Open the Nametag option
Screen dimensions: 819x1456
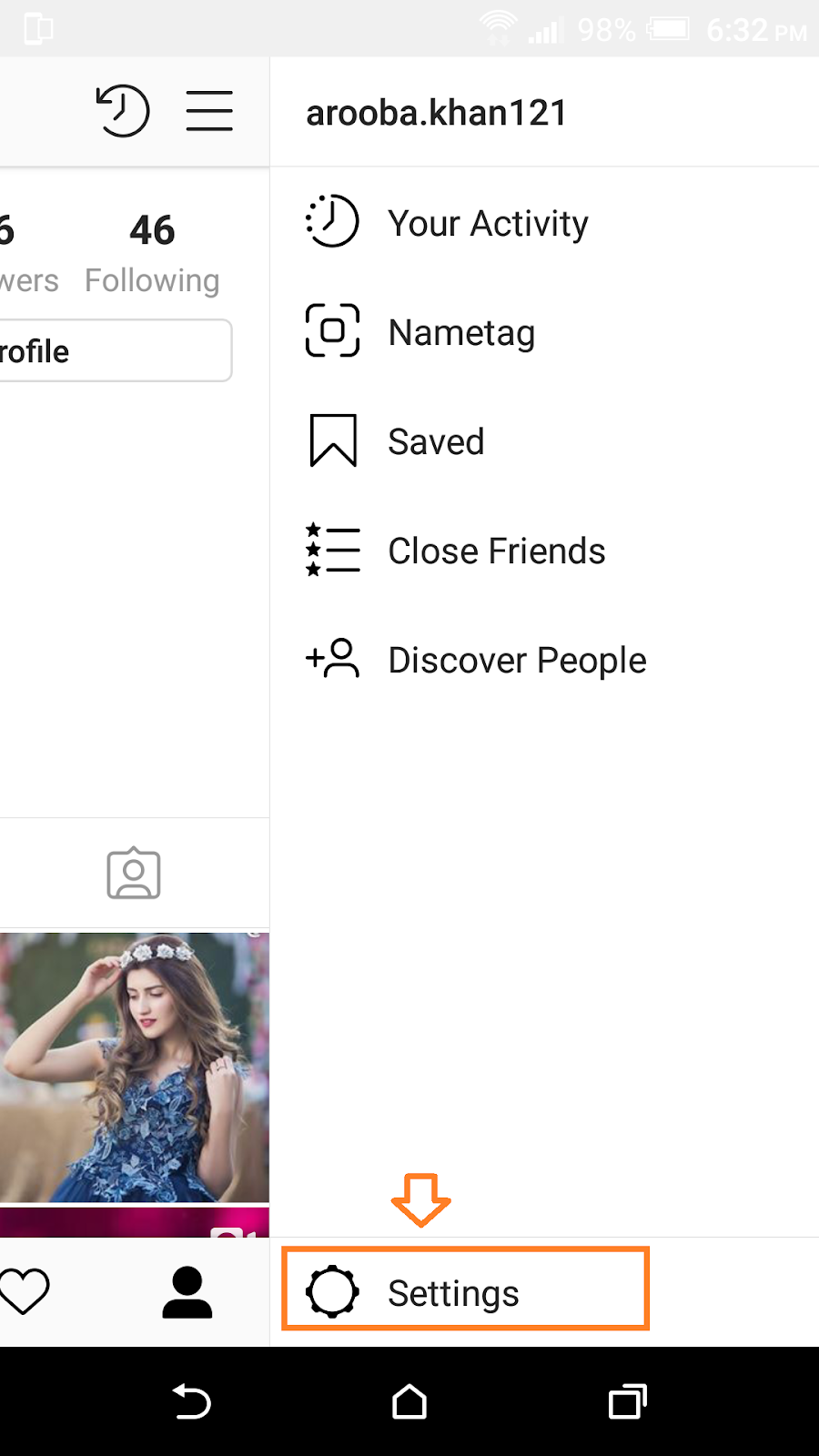tap(544, 332)
